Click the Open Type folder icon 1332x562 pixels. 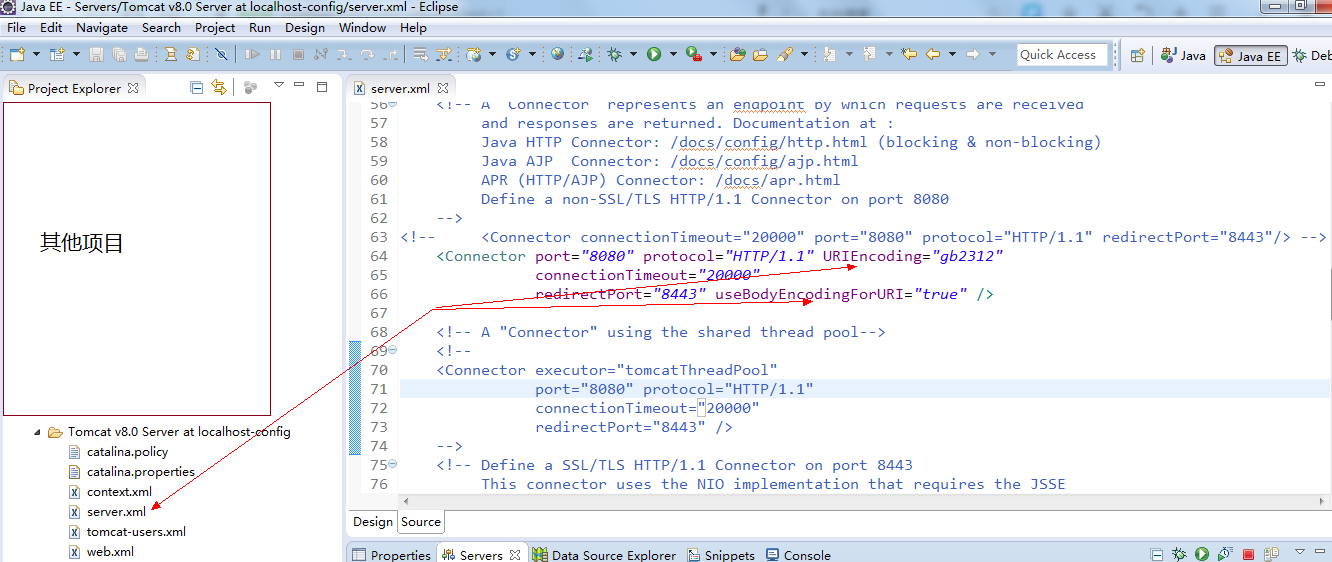[738, 54]
